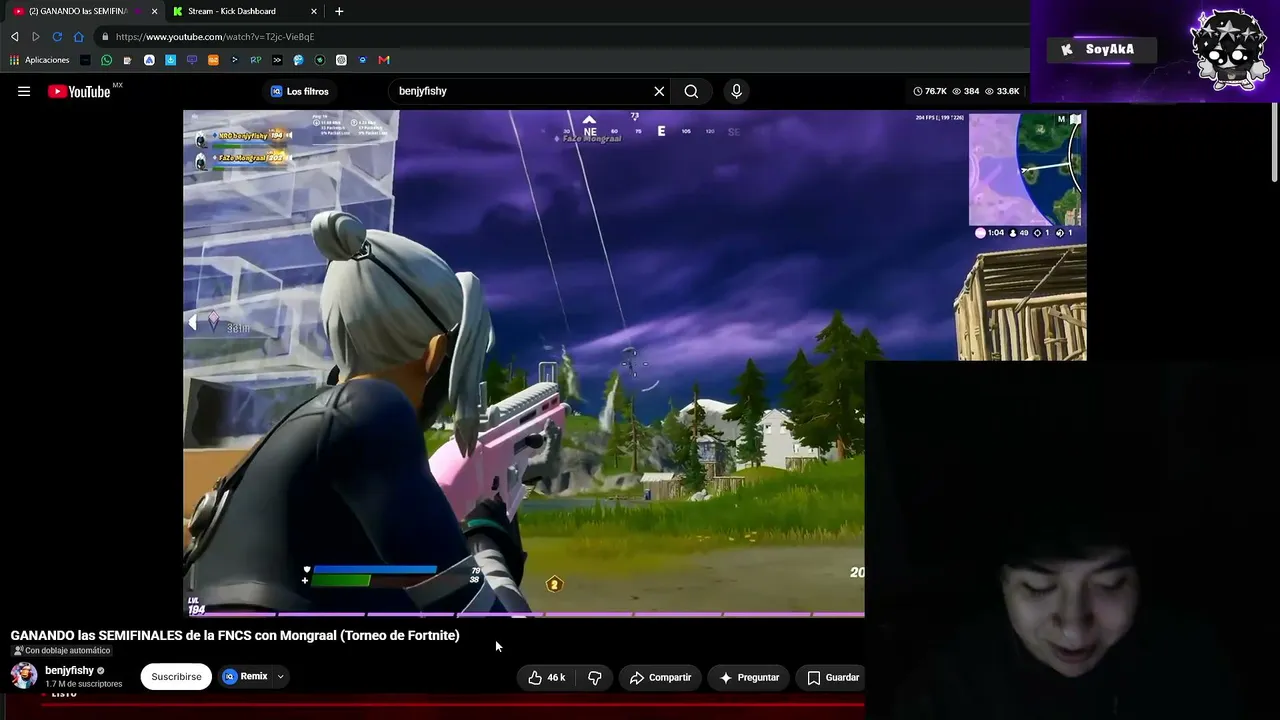Open the WhatsApp bookmark

107,60
